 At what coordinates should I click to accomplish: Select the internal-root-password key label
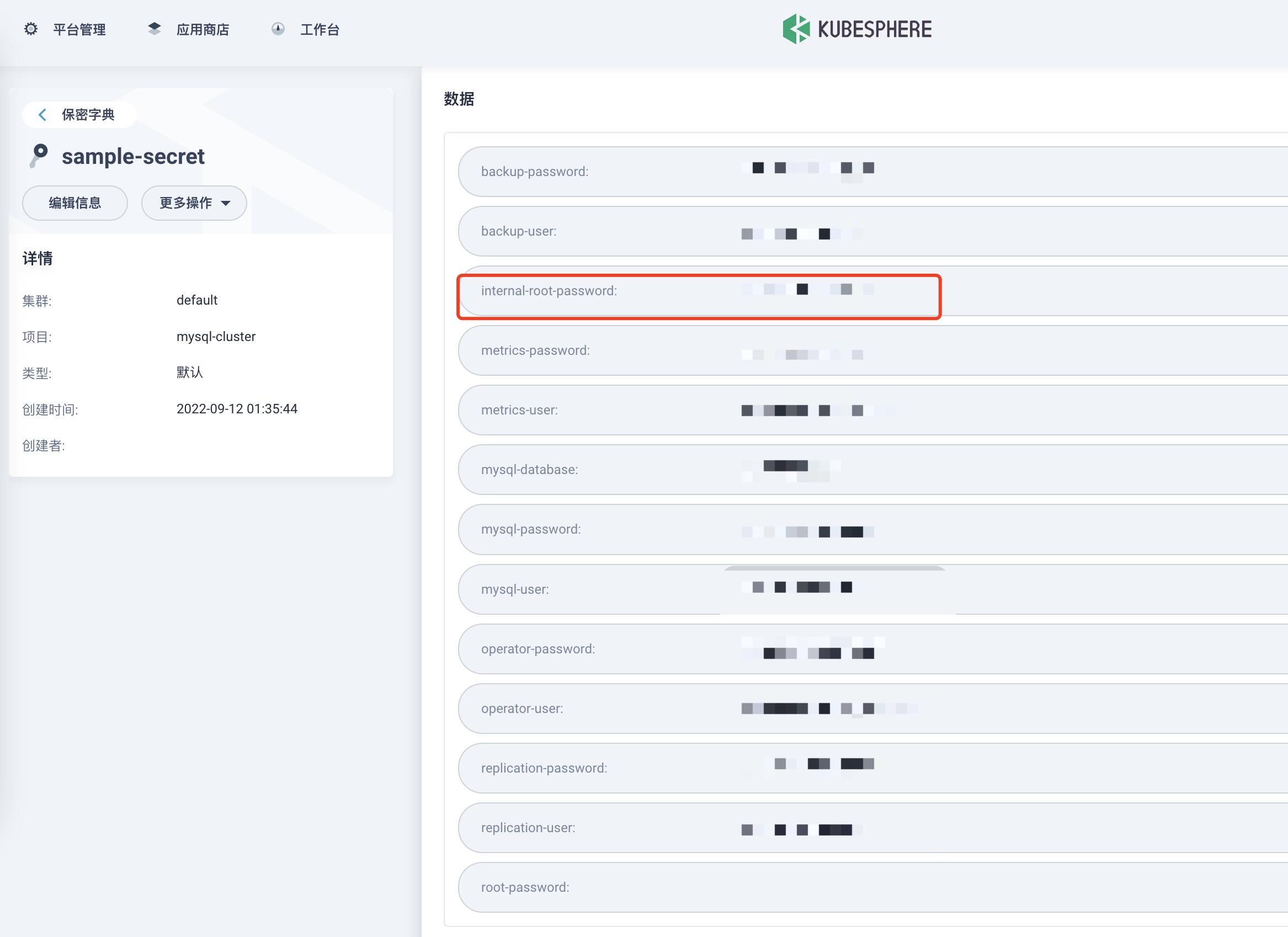(549, 291)
